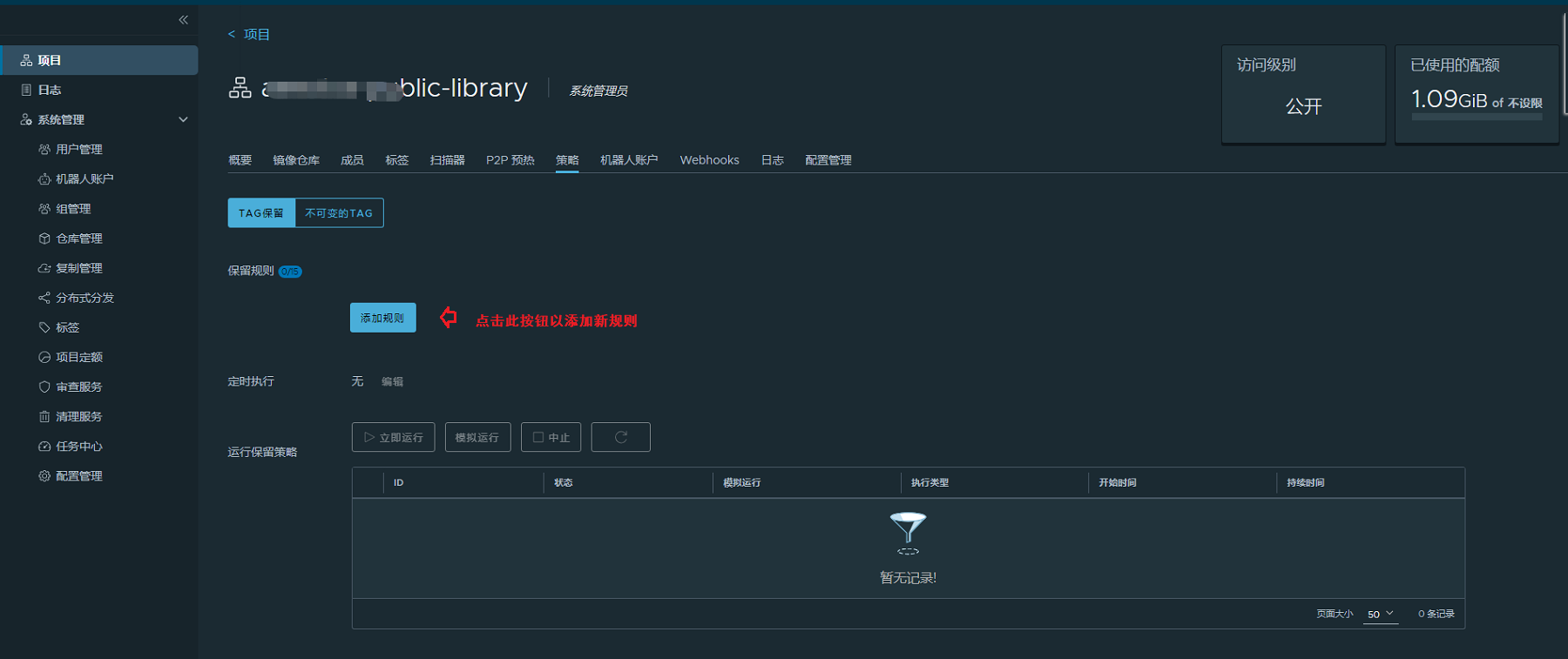Click the 配置管理 gear icon in sidebar
The width and height of the screenshot is (1568, 659).
tap(44, 475)
